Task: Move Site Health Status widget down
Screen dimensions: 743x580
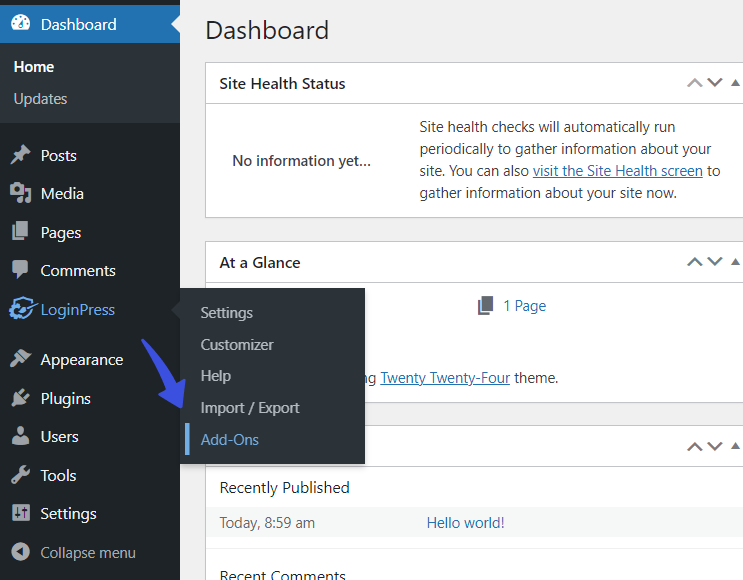Action: pyautogui.click(x=715, y=83)
